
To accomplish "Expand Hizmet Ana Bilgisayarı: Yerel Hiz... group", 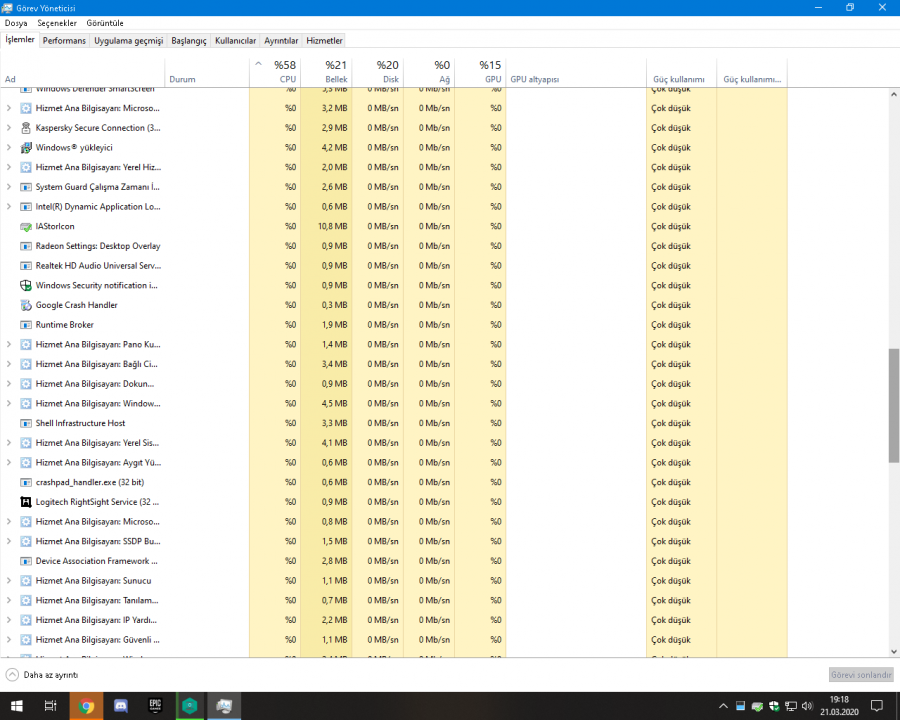I will (x=9, y=167).
